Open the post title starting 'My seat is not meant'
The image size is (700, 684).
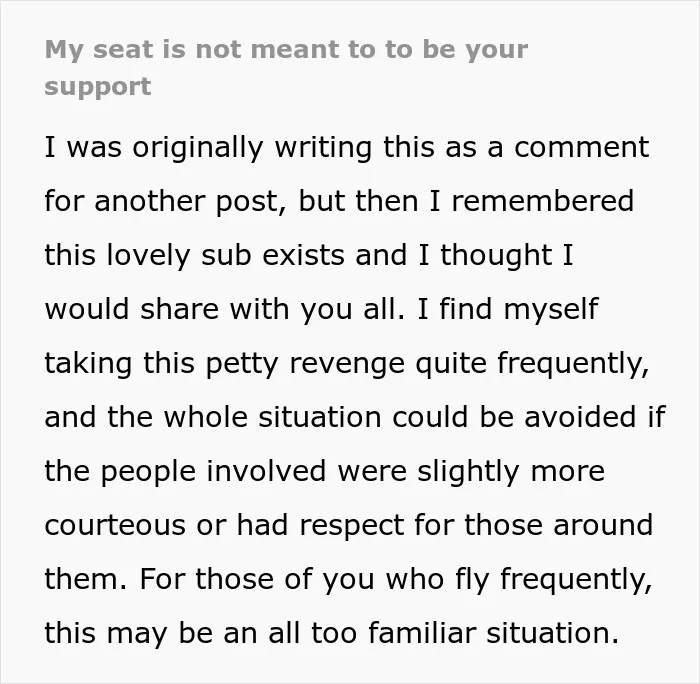(286, 67)
